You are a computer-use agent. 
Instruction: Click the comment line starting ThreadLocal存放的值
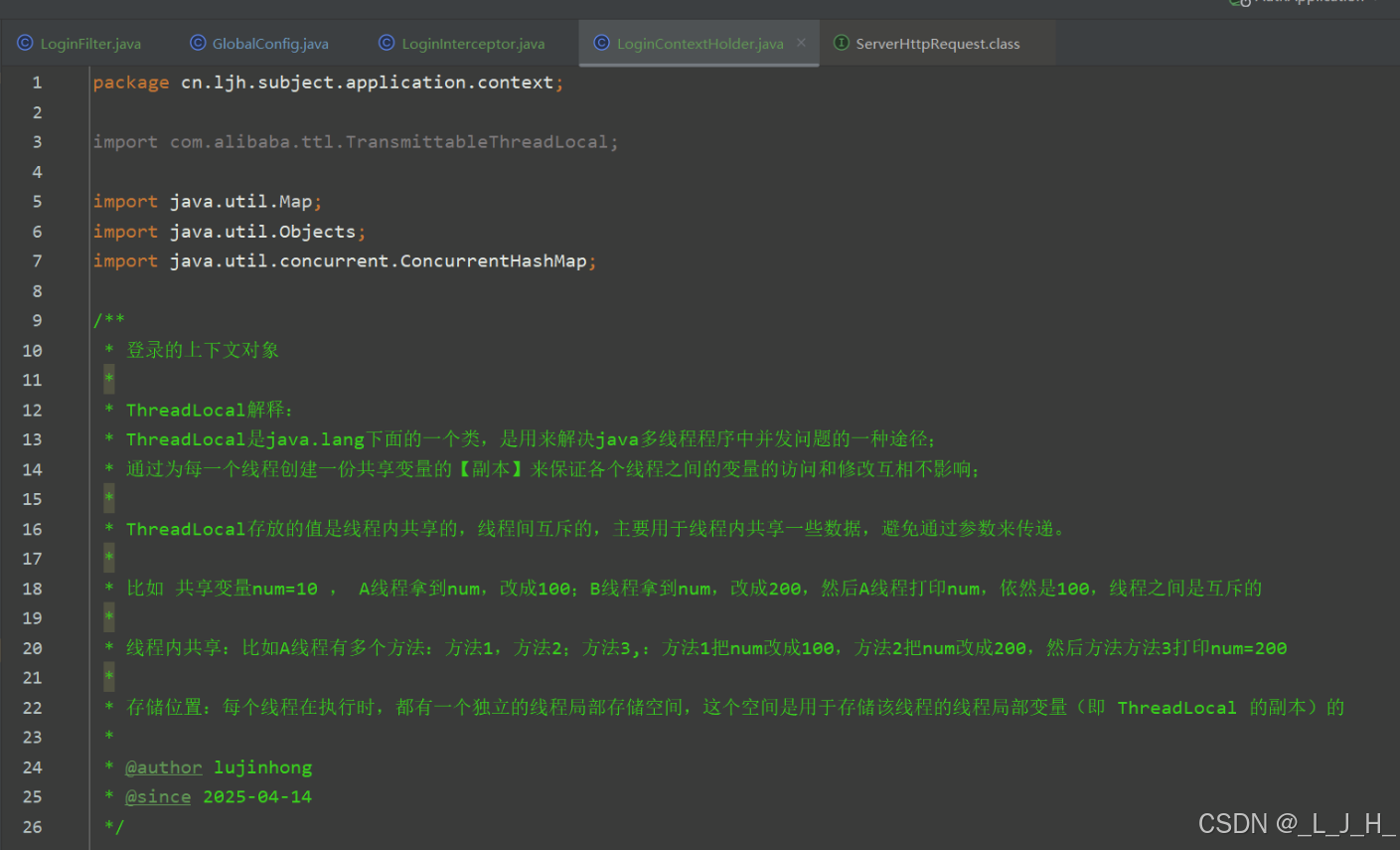click(x=596, y=529)
